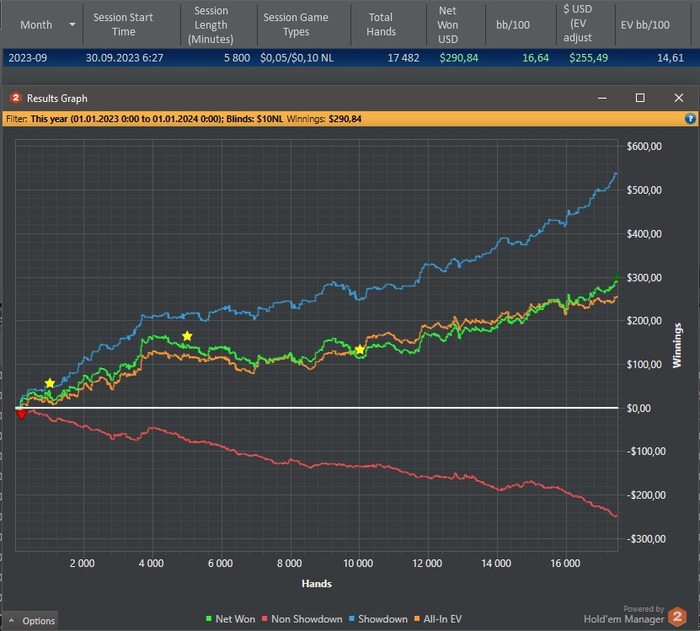Screen dimensions: 700x631
Task: Click the $600,00 axis value
Action: [x=644, y=146]
